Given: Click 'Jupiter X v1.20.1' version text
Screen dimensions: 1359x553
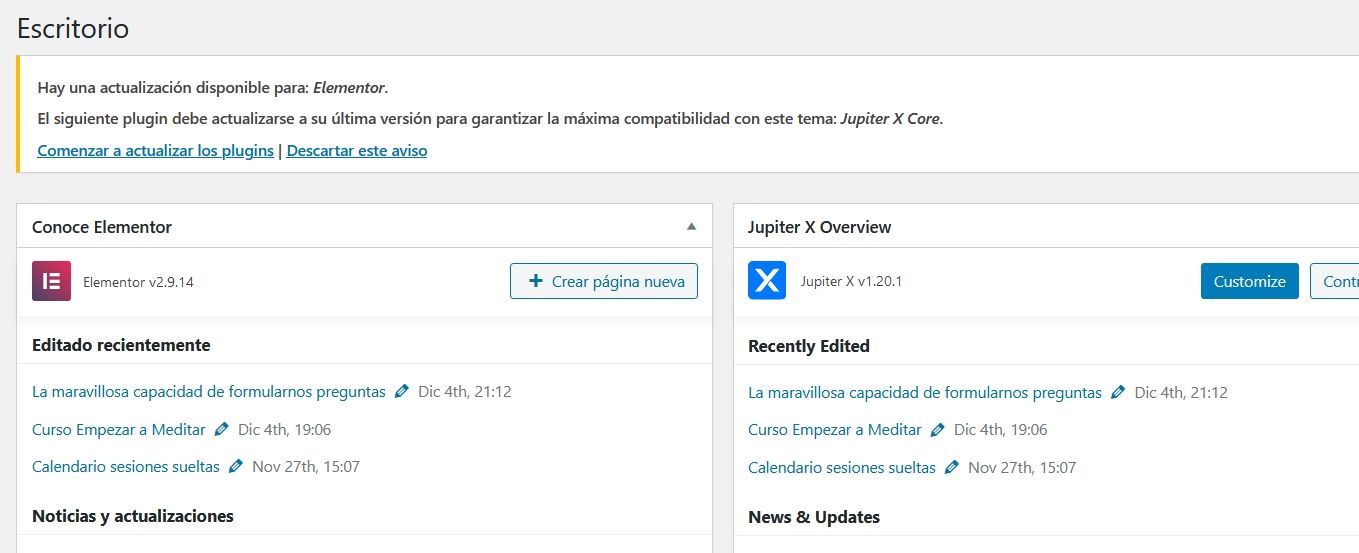Looking at the screenshot, I should [x=852, y=282].
